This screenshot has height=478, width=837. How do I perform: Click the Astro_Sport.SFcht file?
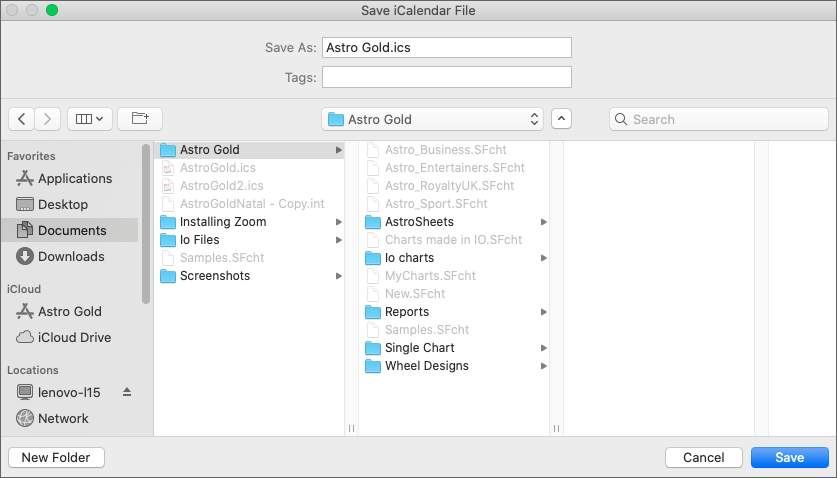(x=454, y=203)
